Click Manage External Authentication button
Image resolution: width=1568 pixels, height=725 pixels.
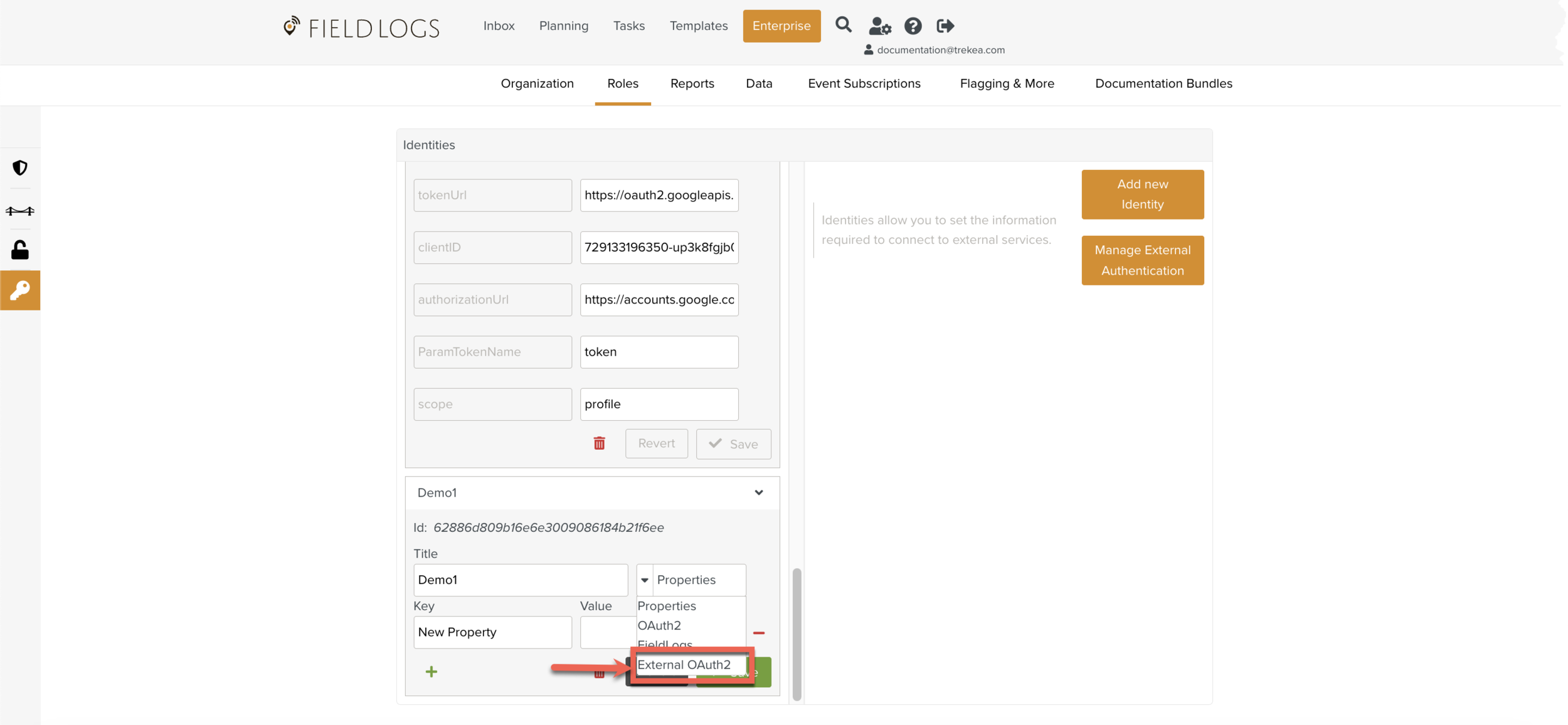click(x=1142, y=260)
